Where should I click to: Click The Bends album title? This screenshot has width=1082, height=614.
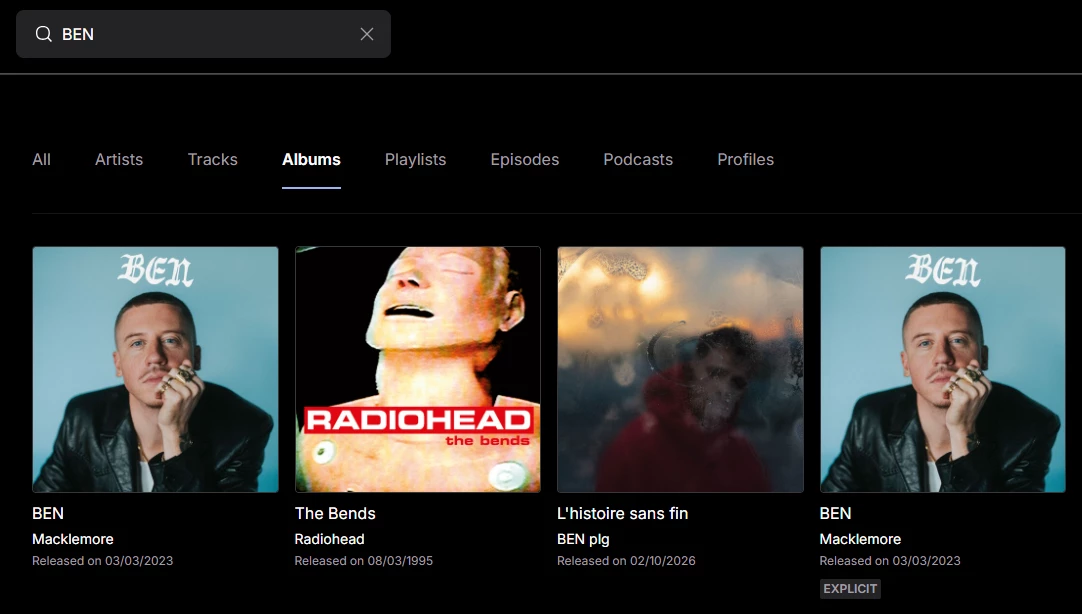click(x=335, y=513)
